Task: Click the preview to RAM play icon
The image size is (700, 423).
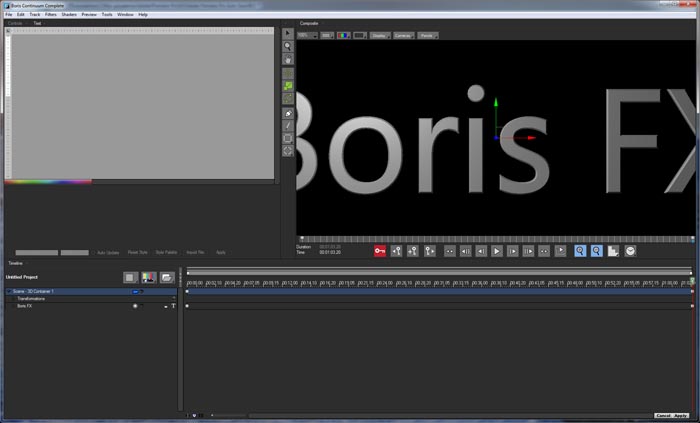Action: [560, 251]
